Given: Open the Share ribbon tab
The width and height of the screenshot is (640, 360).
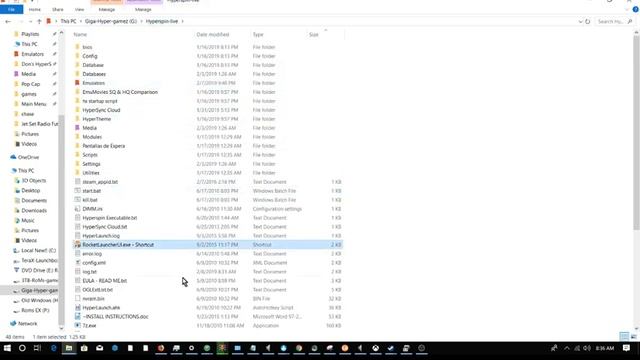Looking at the screenshot, I should pos(58,9).
